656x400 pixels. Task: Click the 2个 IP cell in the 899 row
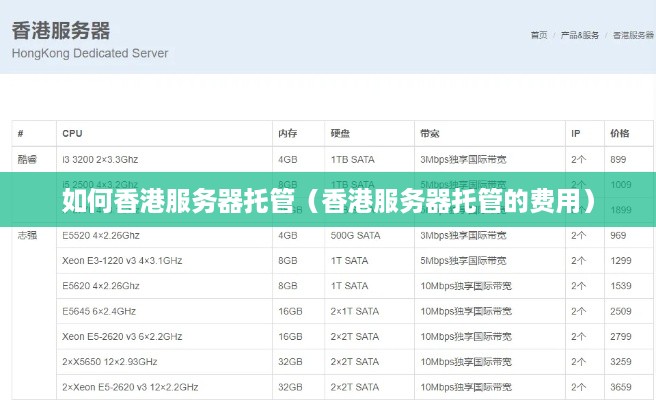[579, 159]
